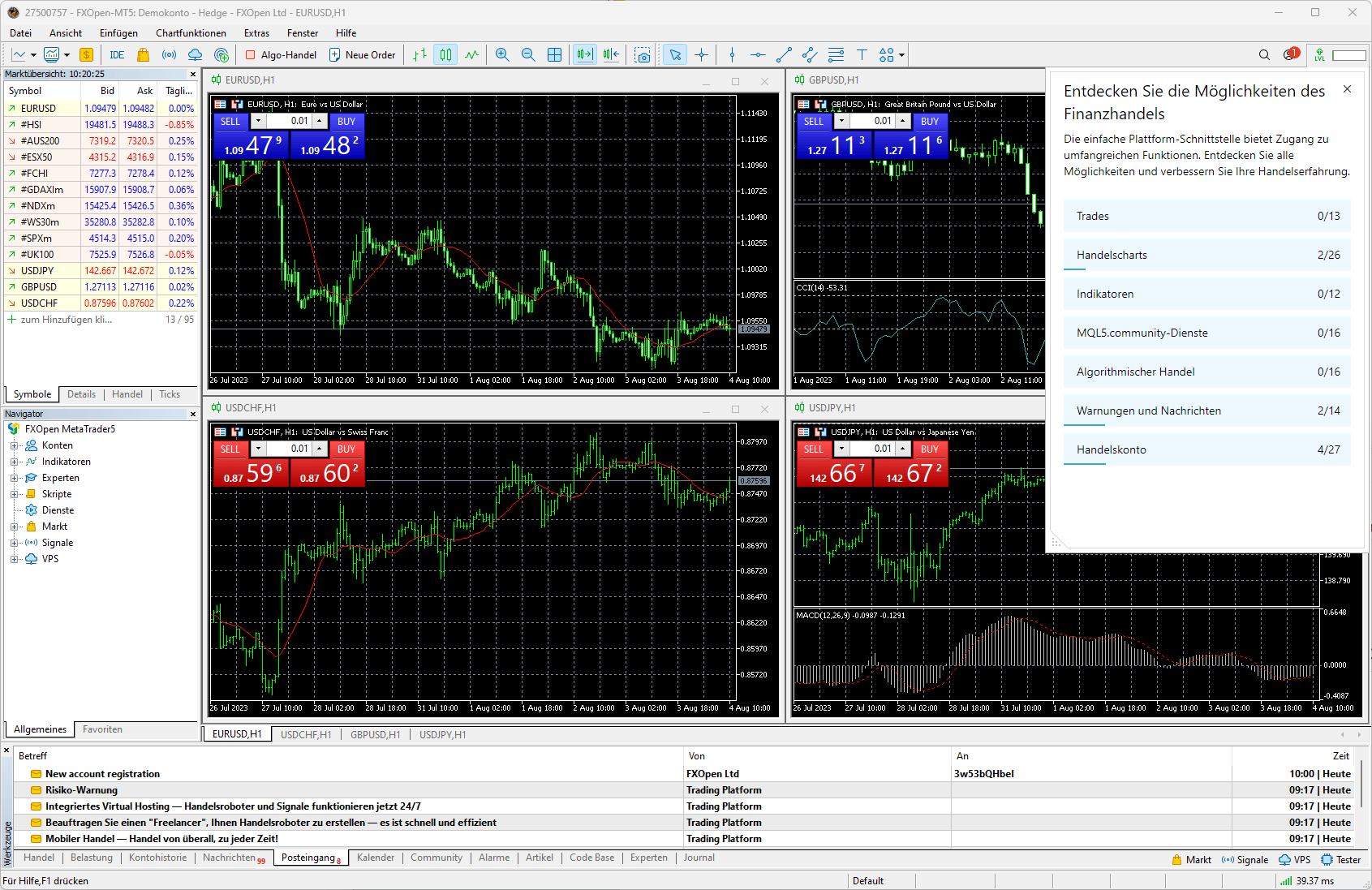This screenshot has width=1372, height=890.
Task: Open the Market shopping bag toolbar icon
Action: 143,55
